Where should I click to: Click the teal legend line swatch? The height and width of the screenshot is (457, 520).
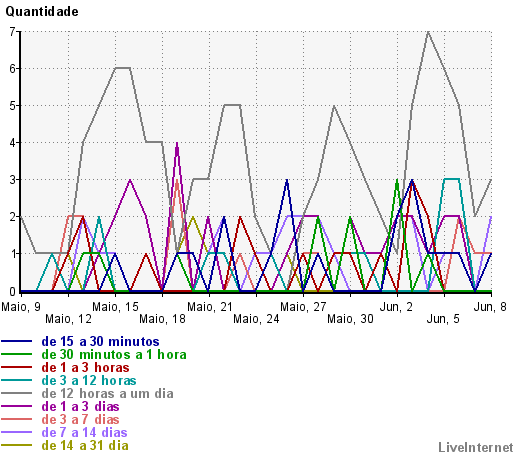click(17, 381)
